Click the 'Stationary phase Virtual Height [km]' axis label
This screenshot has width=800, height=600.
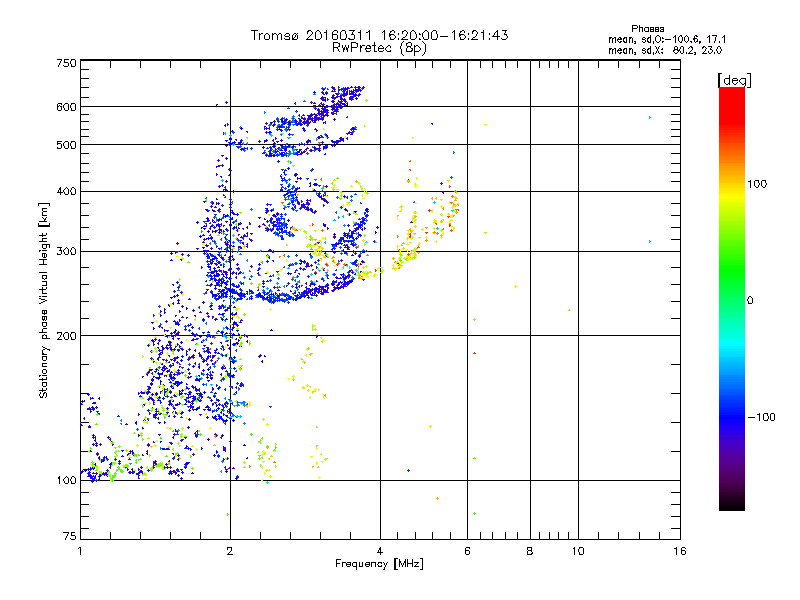click(43, 301)
